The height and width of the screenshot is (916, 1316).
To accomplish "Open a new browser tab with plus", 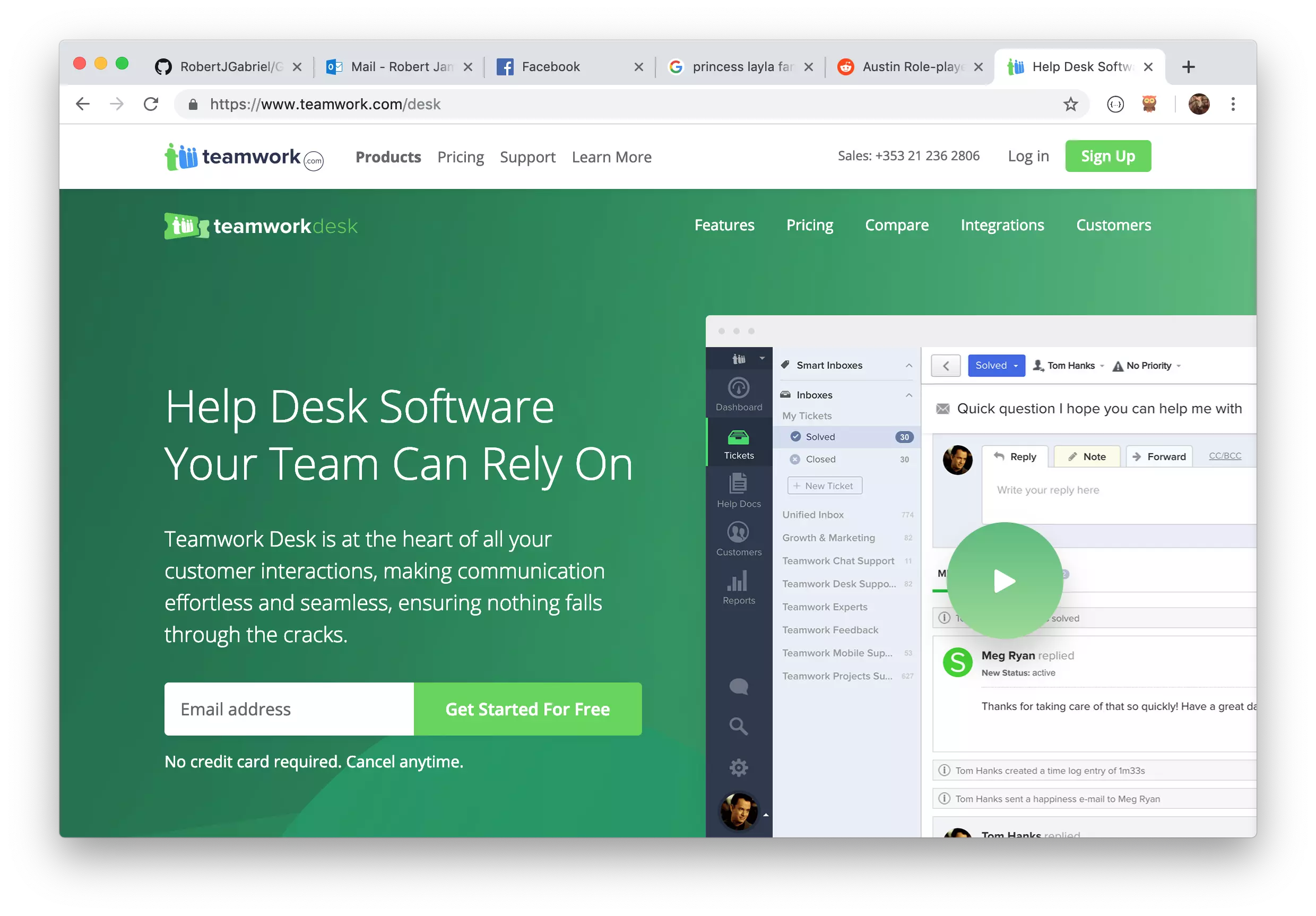I will coord(1188,66).
